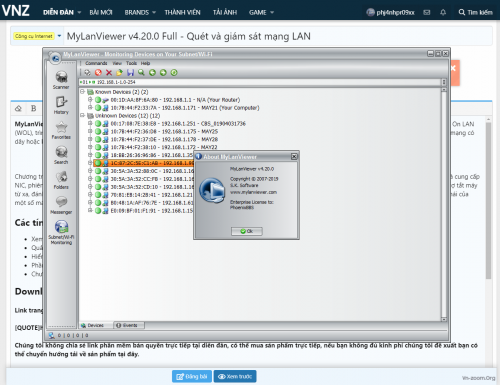Screen dimensions: 500x385
Task: Select the highlighted 1C:87:2C:56:C1:AB device row
Action: coord(144,163)
